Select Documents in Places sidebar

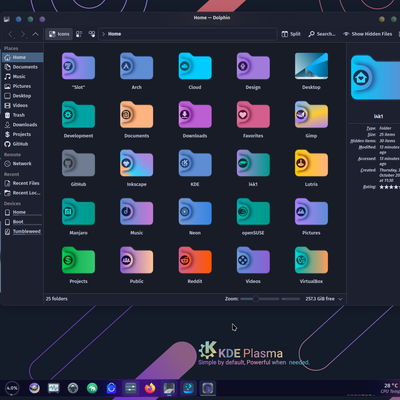[x=23, y=67]
